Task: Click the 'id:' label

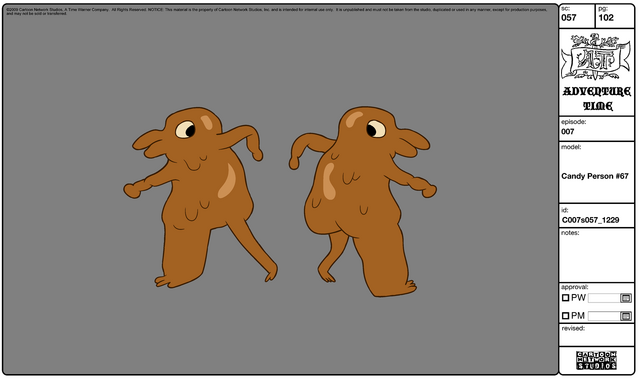Action: [x=564, y=210]
